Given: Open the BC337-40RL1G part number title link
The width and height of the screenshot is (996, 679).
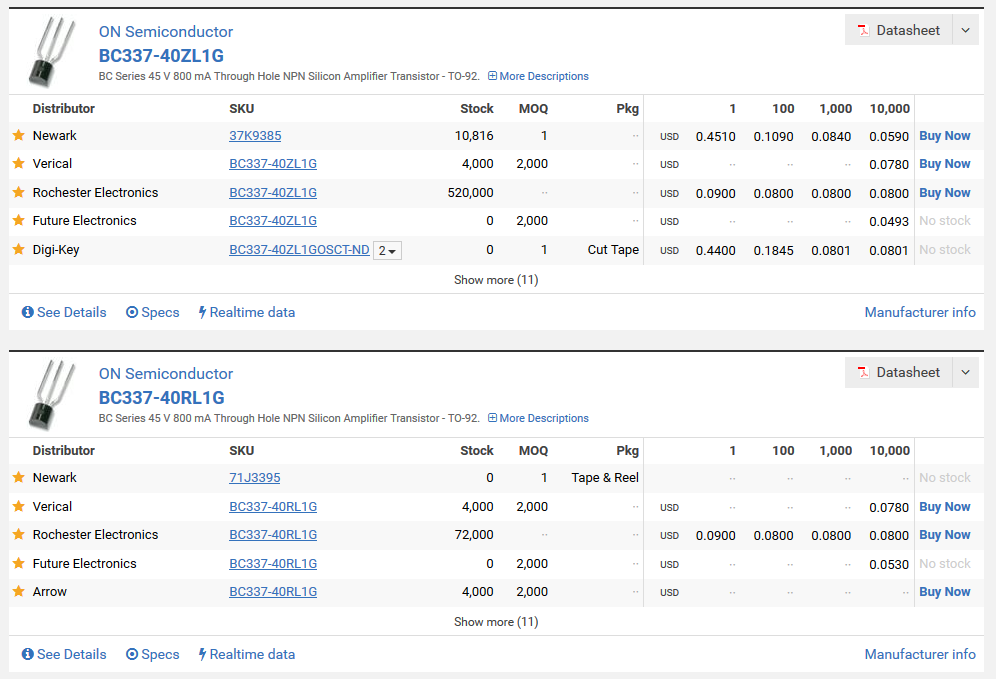Looking at the screenshot, I should (161, 398).
